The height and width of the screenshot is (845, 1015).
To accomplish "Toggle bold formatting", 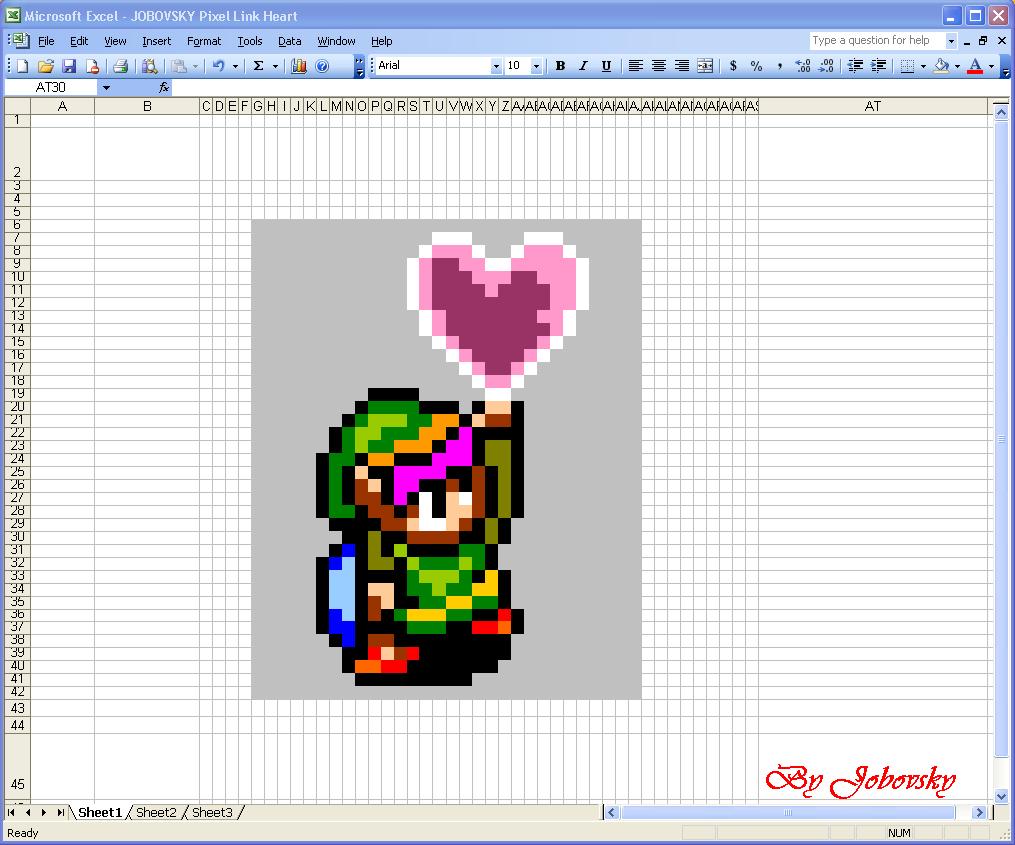I will tap(560, 66).
